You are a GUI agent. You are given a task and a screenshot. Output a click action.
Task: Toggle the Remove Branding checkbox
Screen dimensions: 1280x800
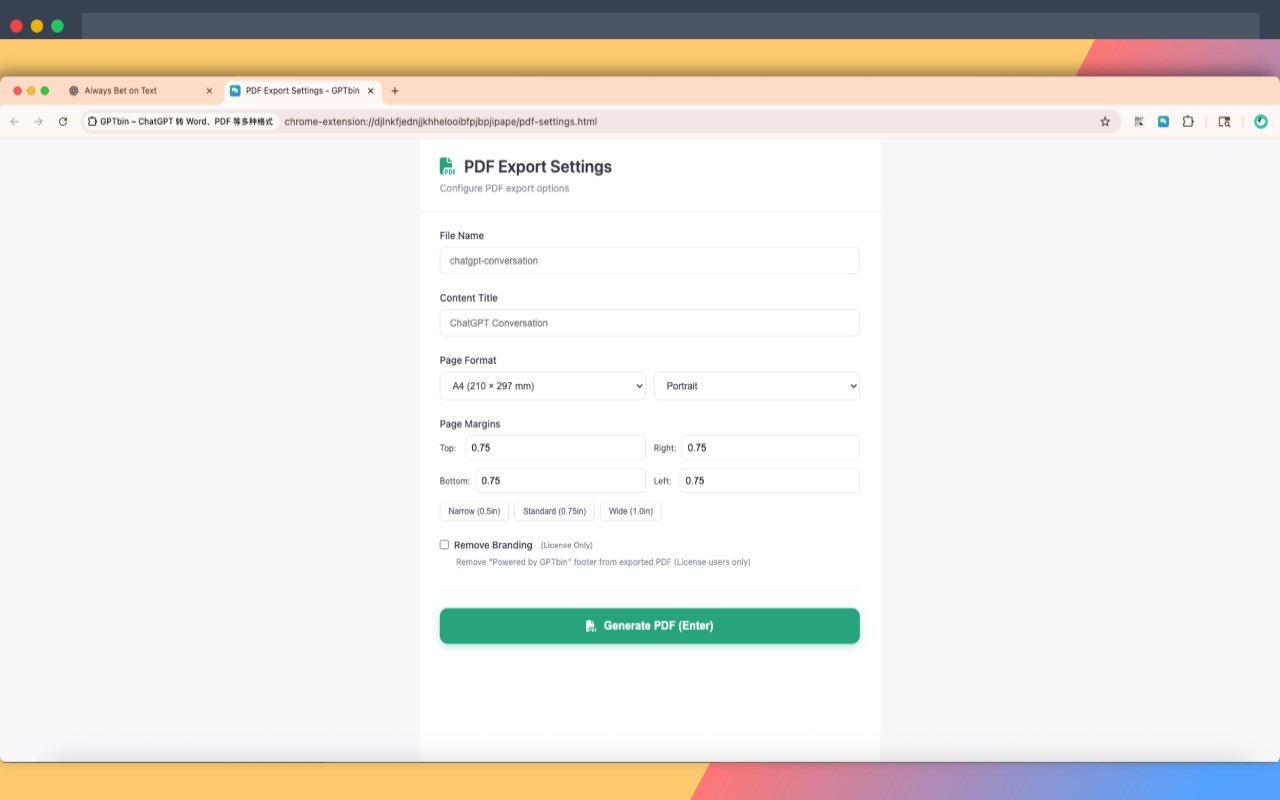point(444,545)
